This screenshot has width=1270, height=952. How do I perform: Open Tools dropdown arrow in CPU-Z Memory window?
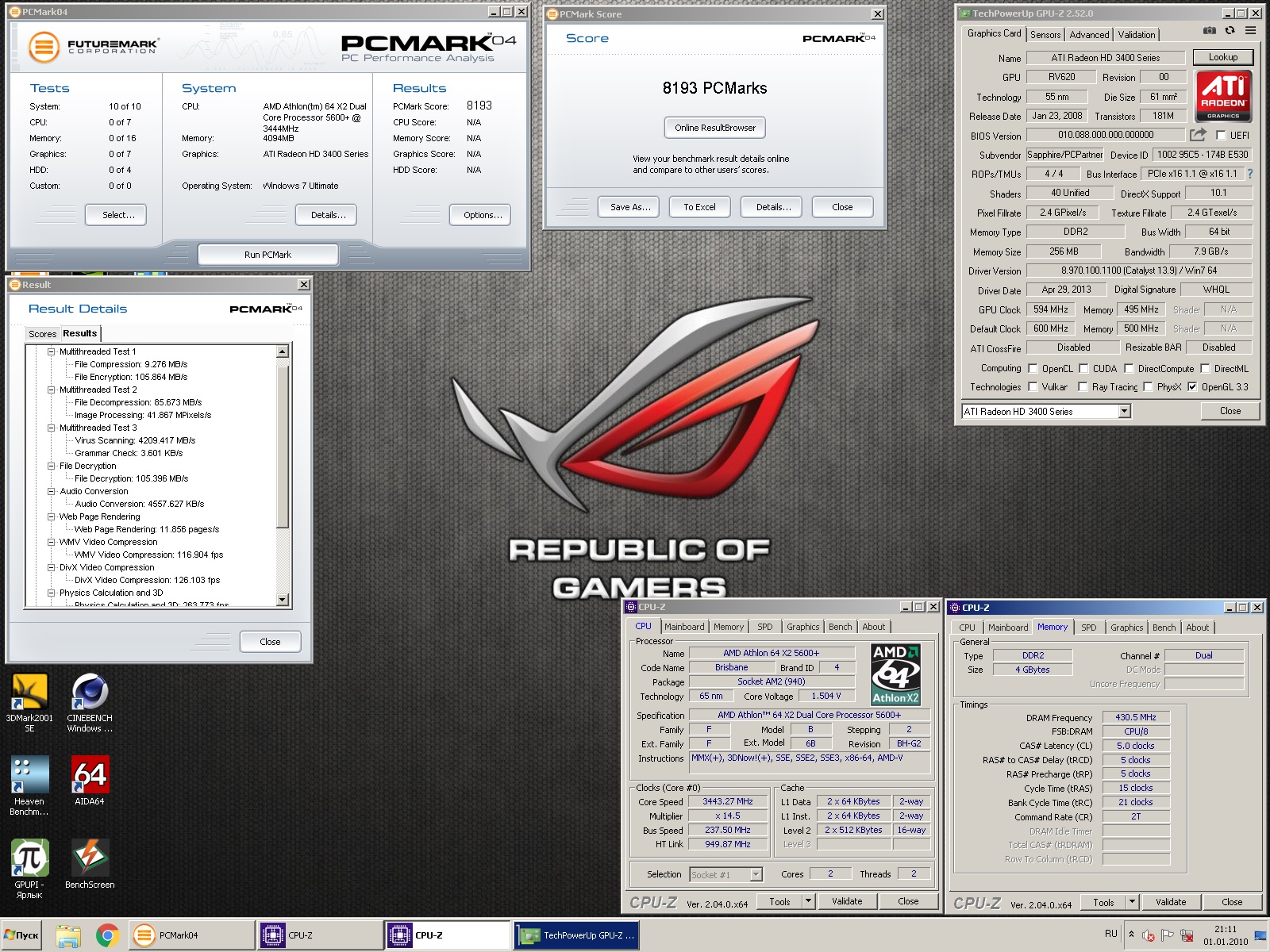click(x=1132, y=902)
